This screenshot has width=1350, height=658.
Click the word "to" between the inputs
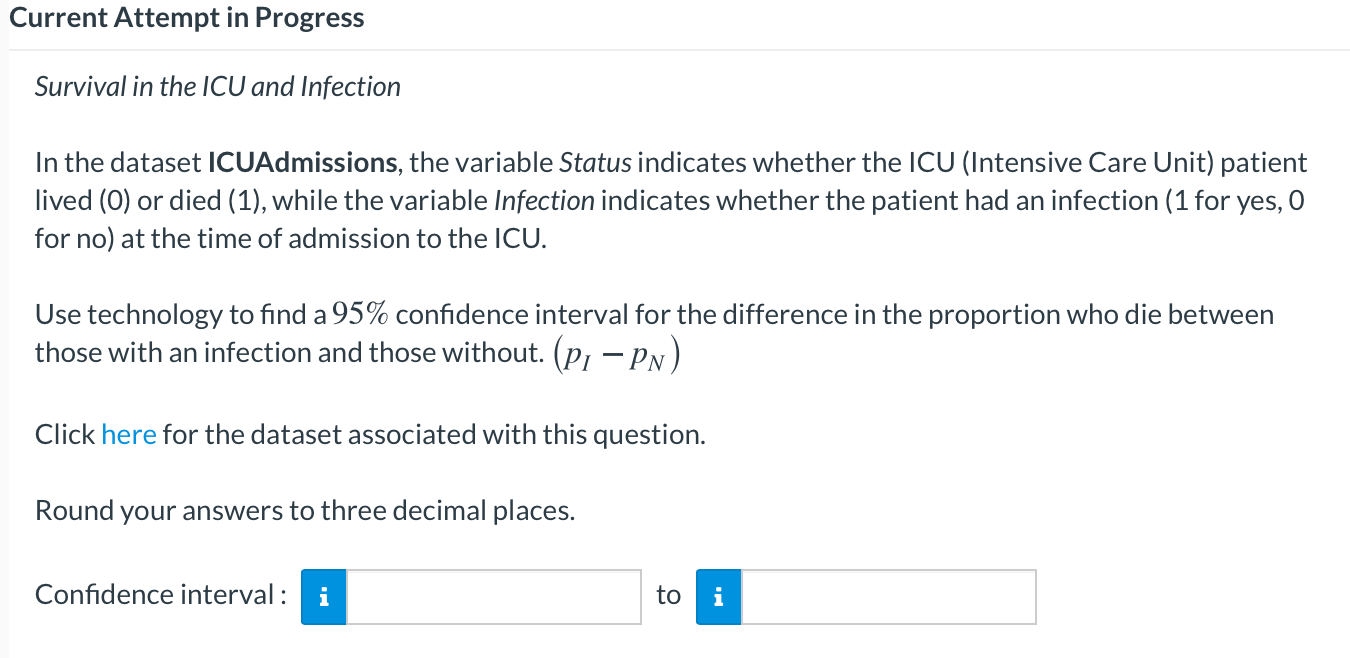pos(668,595)
